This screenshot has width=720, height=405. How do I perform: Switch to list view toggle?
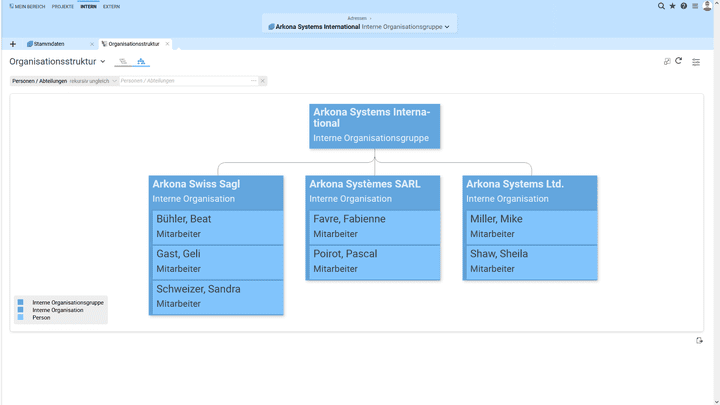123,62
